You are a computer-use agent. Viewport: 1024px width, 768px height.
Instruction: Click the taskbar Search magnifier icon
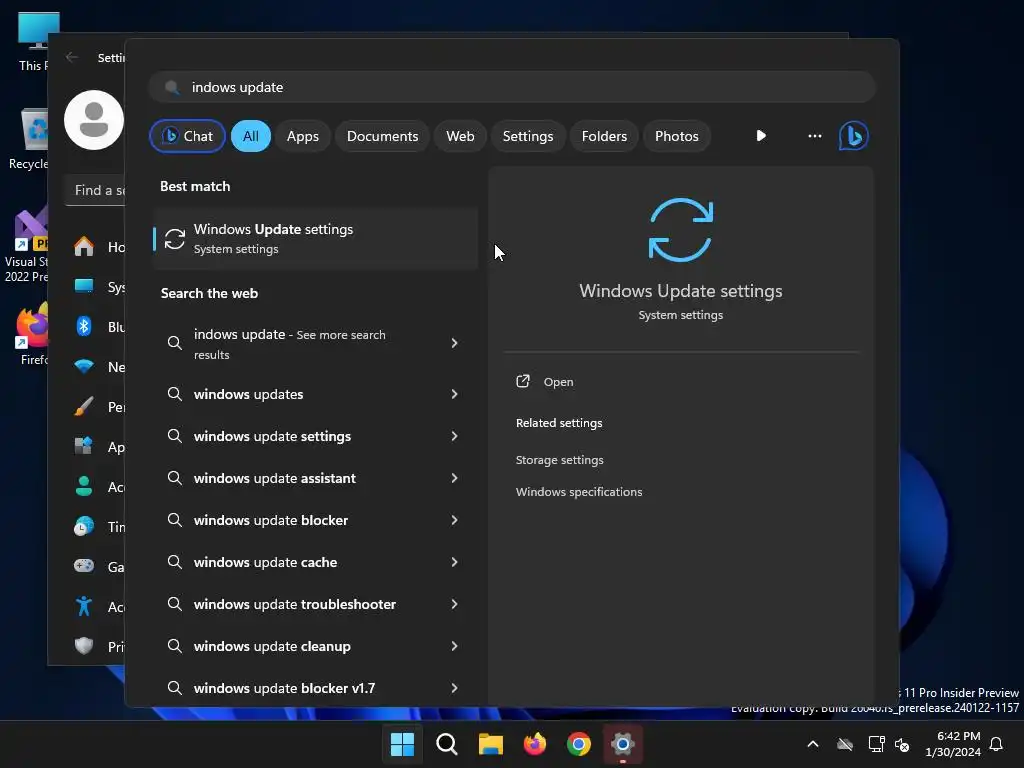click(x=447, y=744)
